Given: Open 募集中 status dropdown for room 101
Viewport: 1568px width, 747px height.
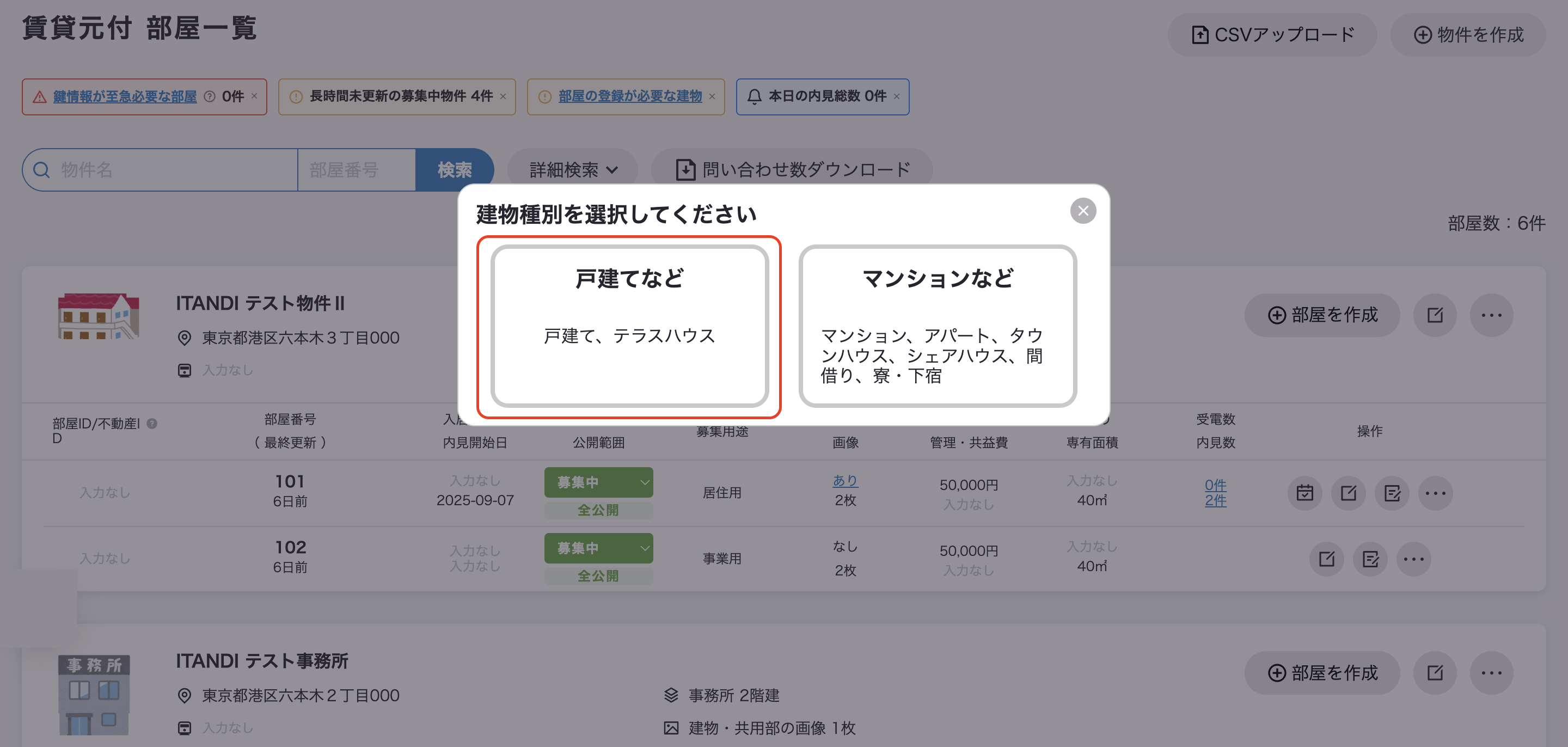Looking at the screenshot, I should pyautogui.click(x=598, y=482).
